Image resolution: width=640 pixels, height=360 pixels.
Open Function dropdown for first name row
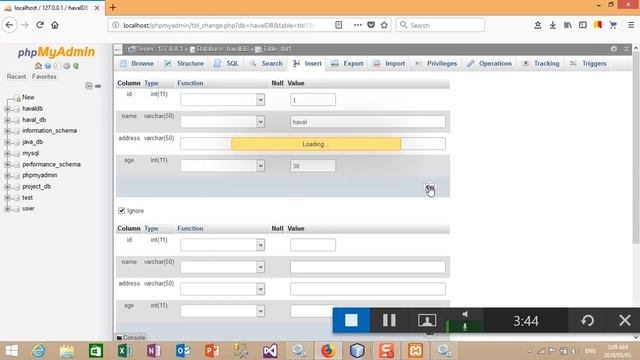coord(222,122)
